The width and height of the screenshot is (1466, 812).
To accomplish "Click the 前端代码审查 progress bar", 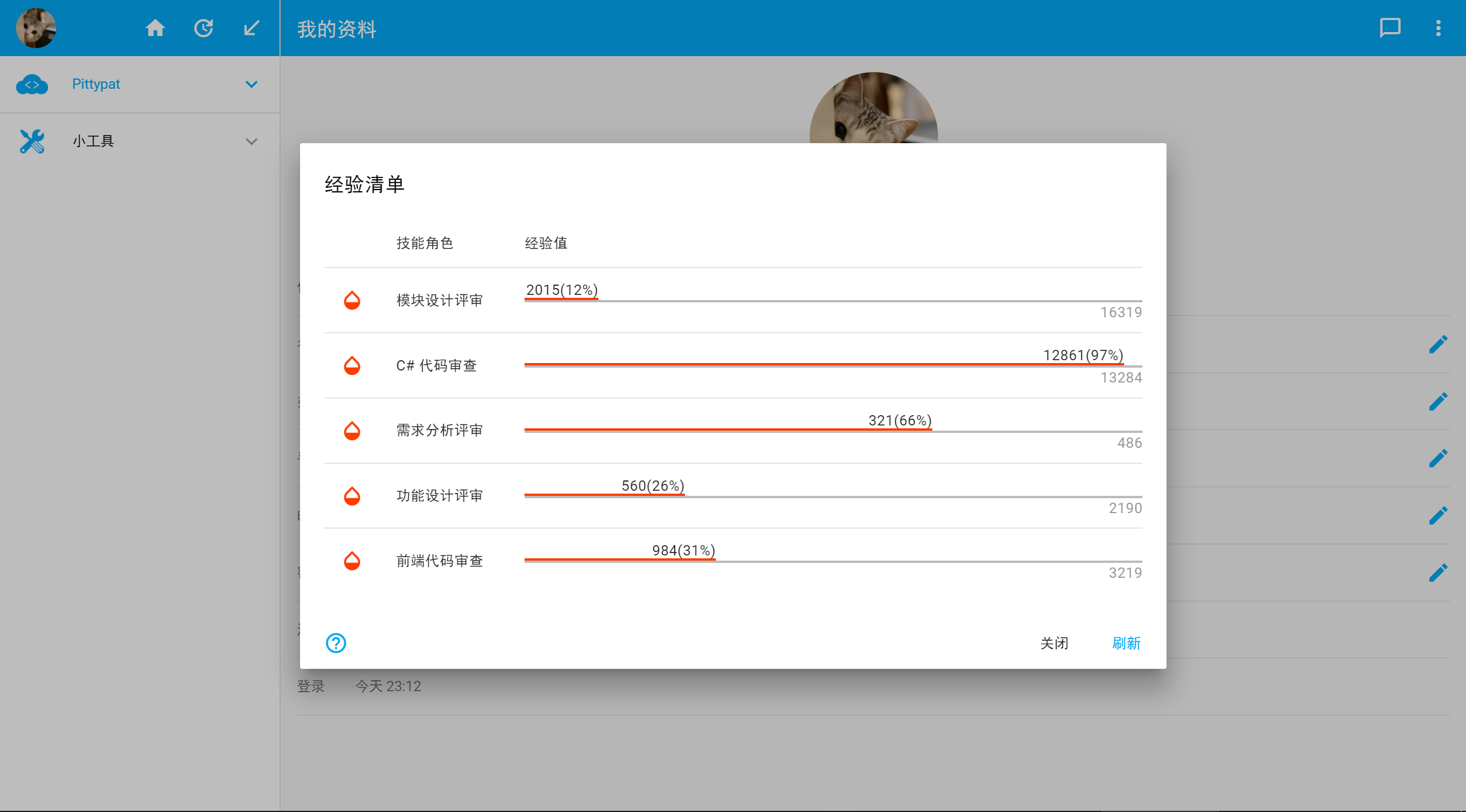I will click(x=833, y=561).
